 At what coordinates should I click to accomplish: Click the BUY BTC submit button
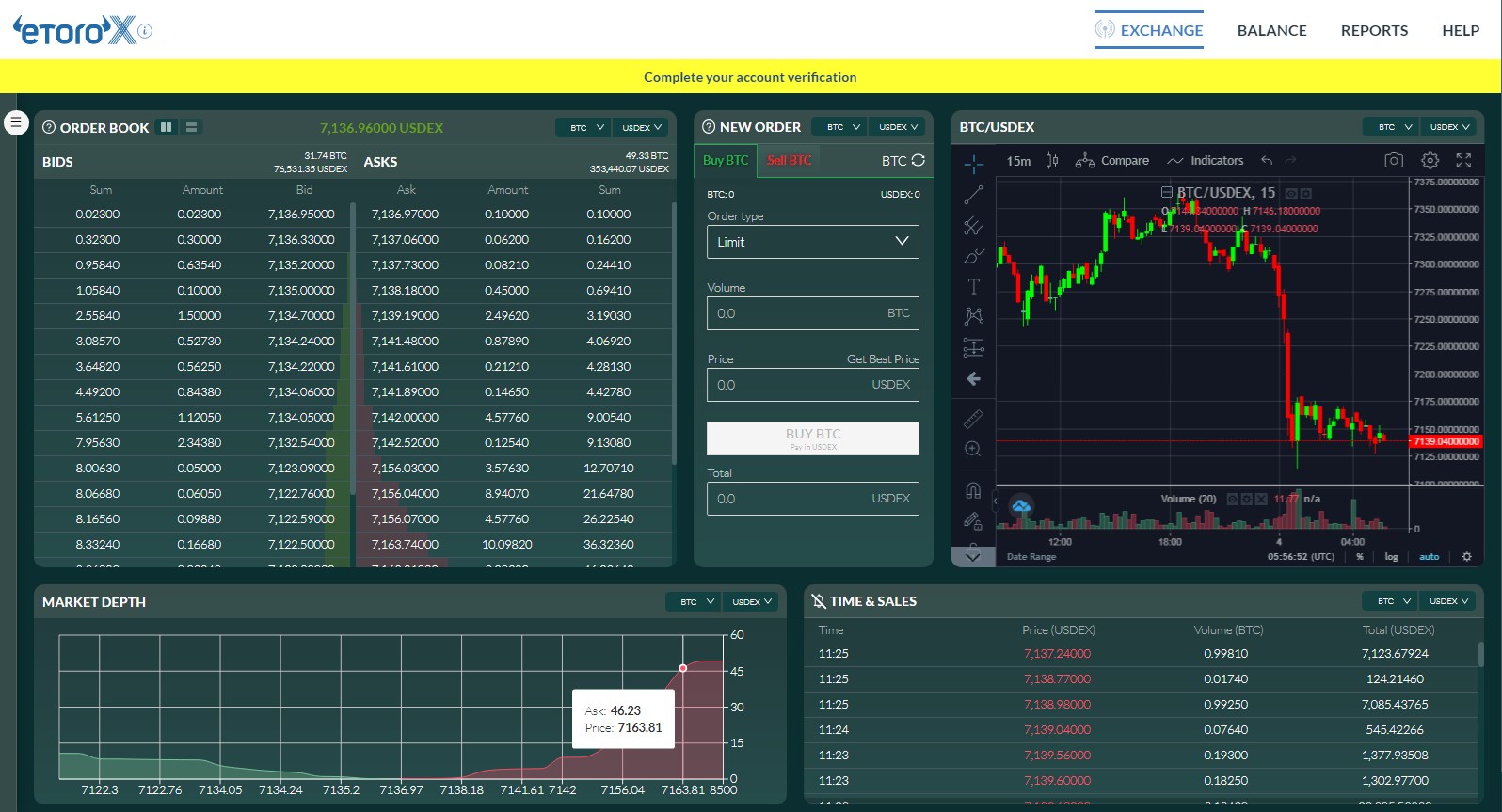813,438
